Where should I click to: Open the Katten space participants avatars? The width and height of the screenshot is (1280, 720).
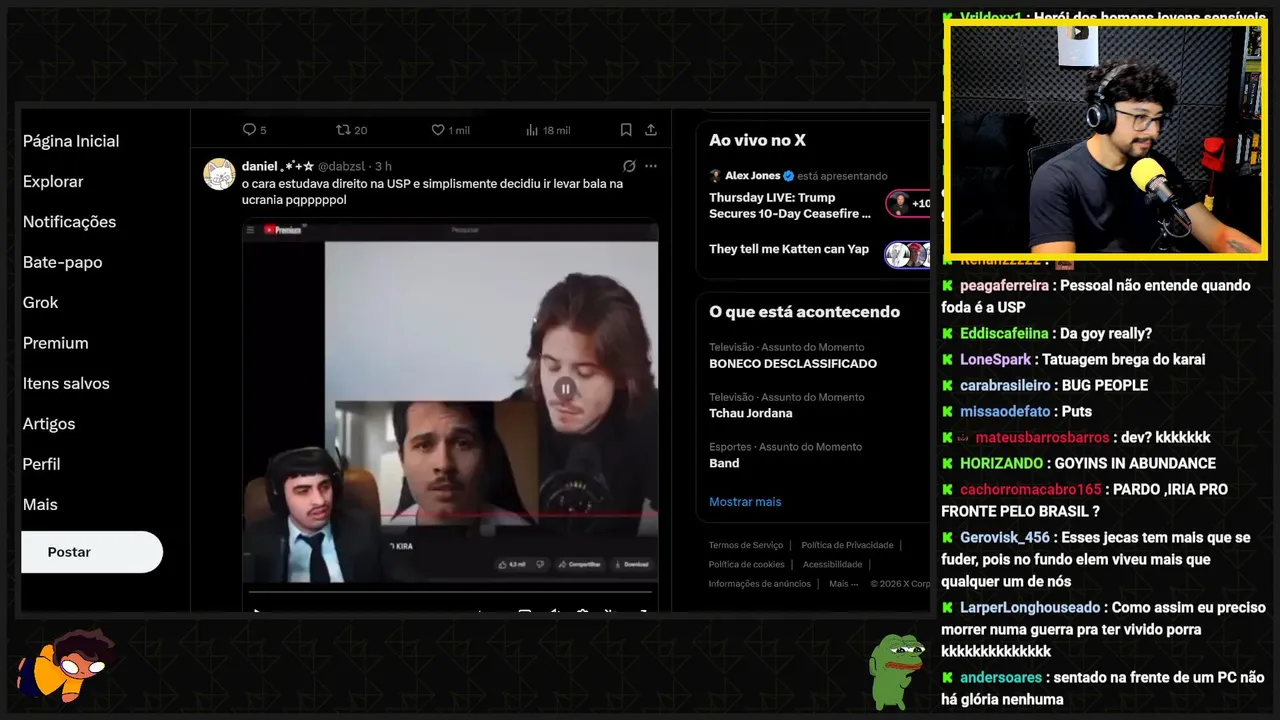pyautogui.click(x=908, y=255)
